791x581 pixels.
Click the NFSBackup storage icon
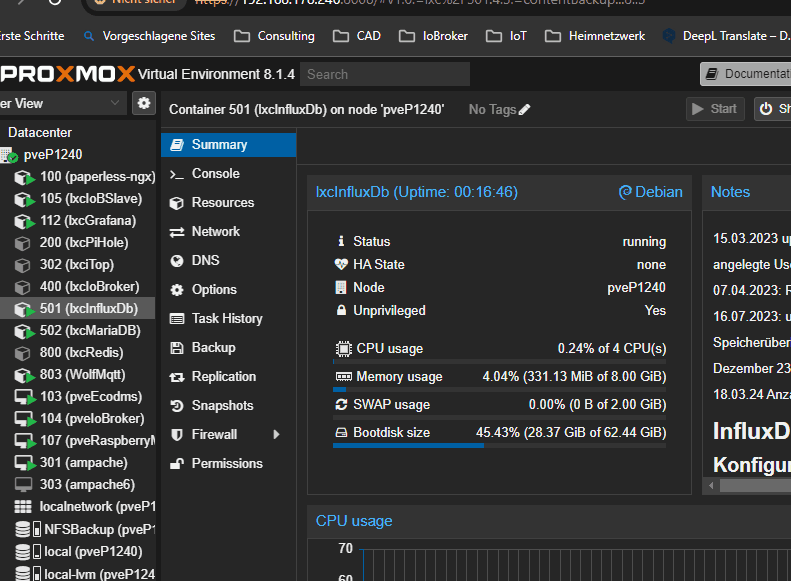pyautogui.click(x=28, y=529)
